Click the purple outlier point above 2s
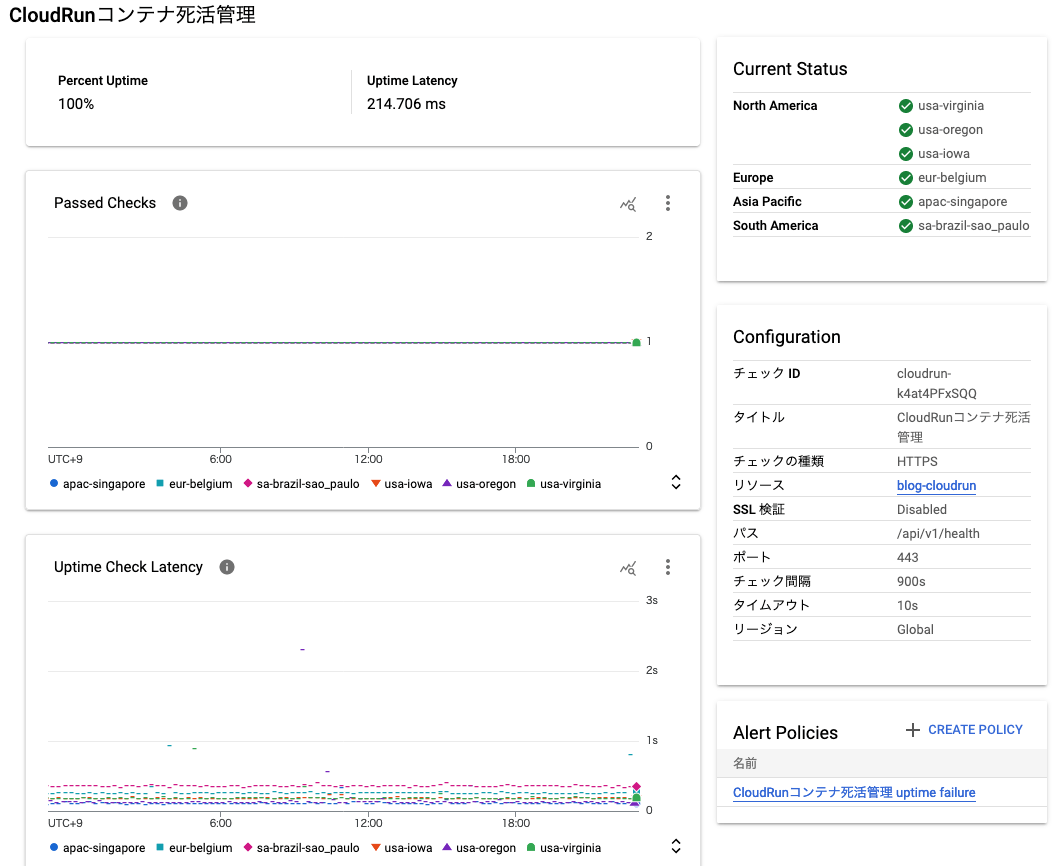Screen dimensions: 1057x866 [x=303, y=650]
